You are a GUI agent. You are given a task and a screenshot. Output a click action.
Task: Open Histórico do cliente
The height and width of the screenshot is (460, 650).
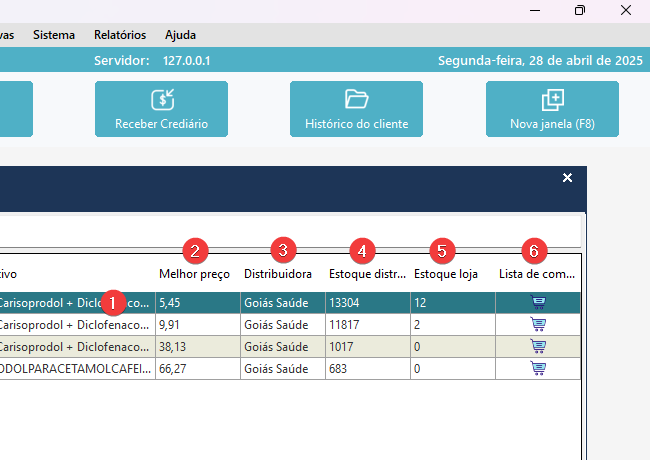357,109
